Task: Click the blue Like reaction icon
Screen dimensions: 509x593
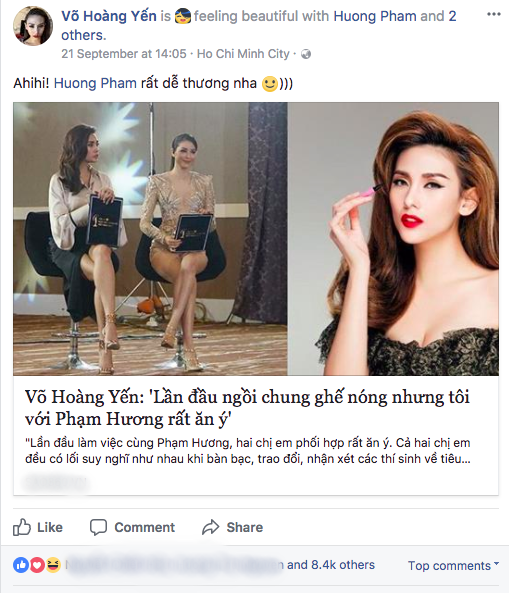Action: click(x=21, y=565)
